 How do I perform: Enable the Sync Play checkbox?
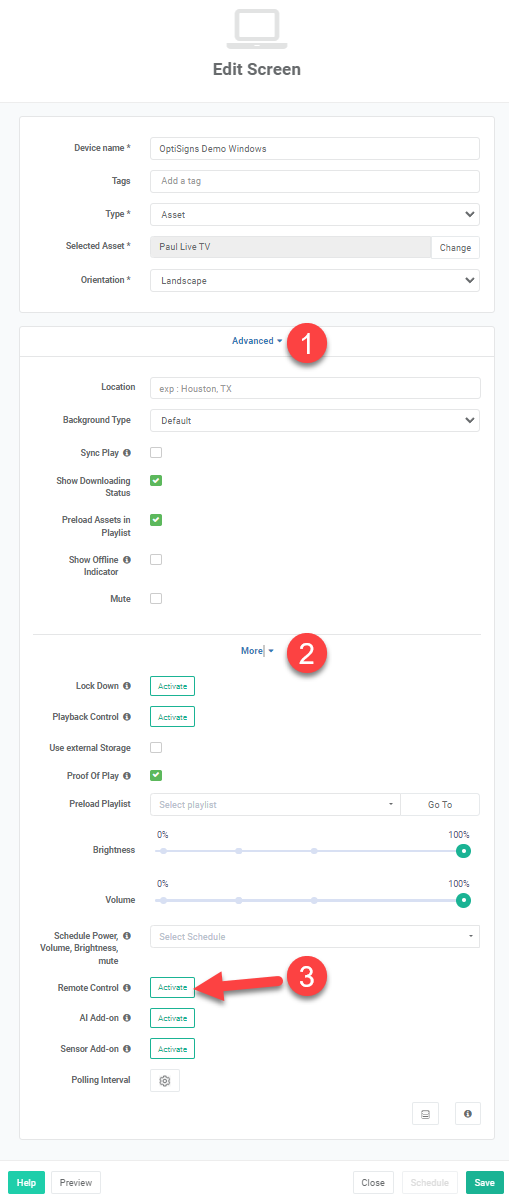tap(156, 452)
